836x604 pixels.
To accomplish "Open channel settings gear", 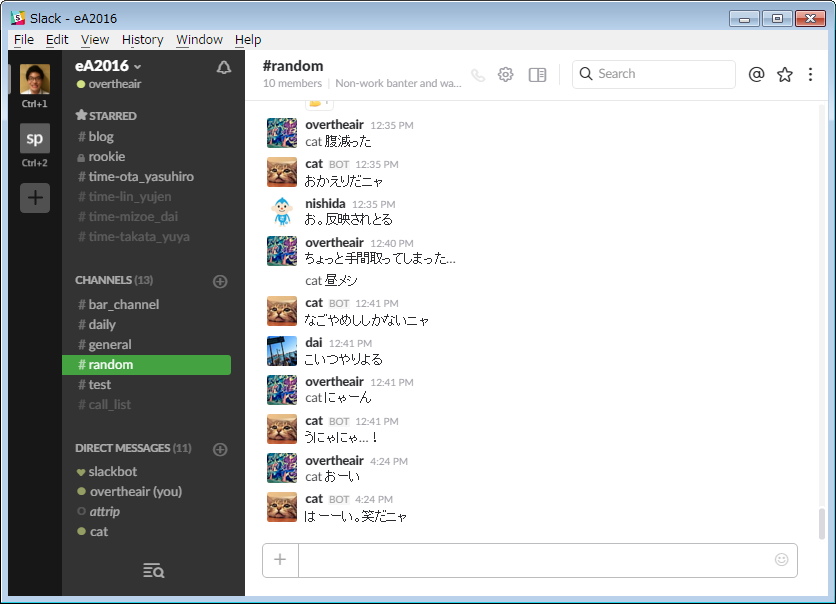I will point(505,75).
